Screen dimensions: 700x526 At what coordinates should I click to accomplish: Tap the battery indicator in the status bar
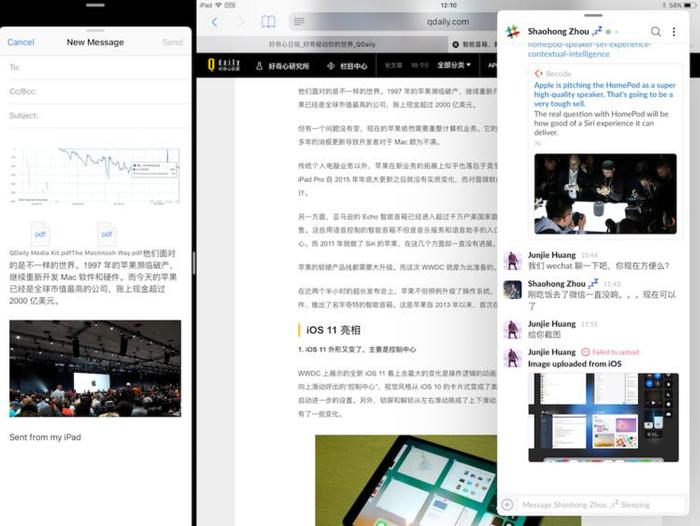click(x=690, y=5)
